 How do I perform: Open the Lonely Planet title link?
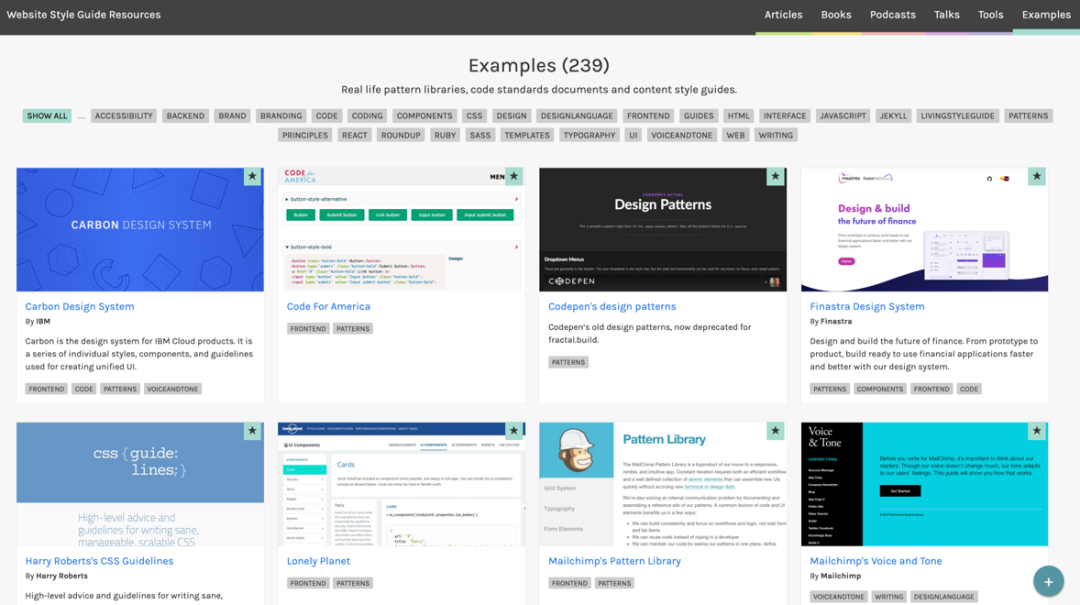[318, 561]
